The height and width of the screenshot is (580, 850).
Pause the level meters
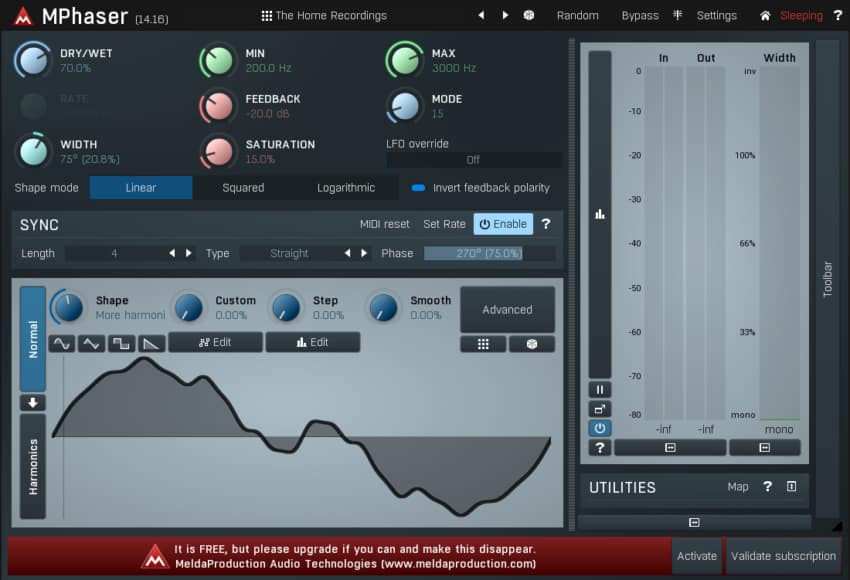[600, 390]
